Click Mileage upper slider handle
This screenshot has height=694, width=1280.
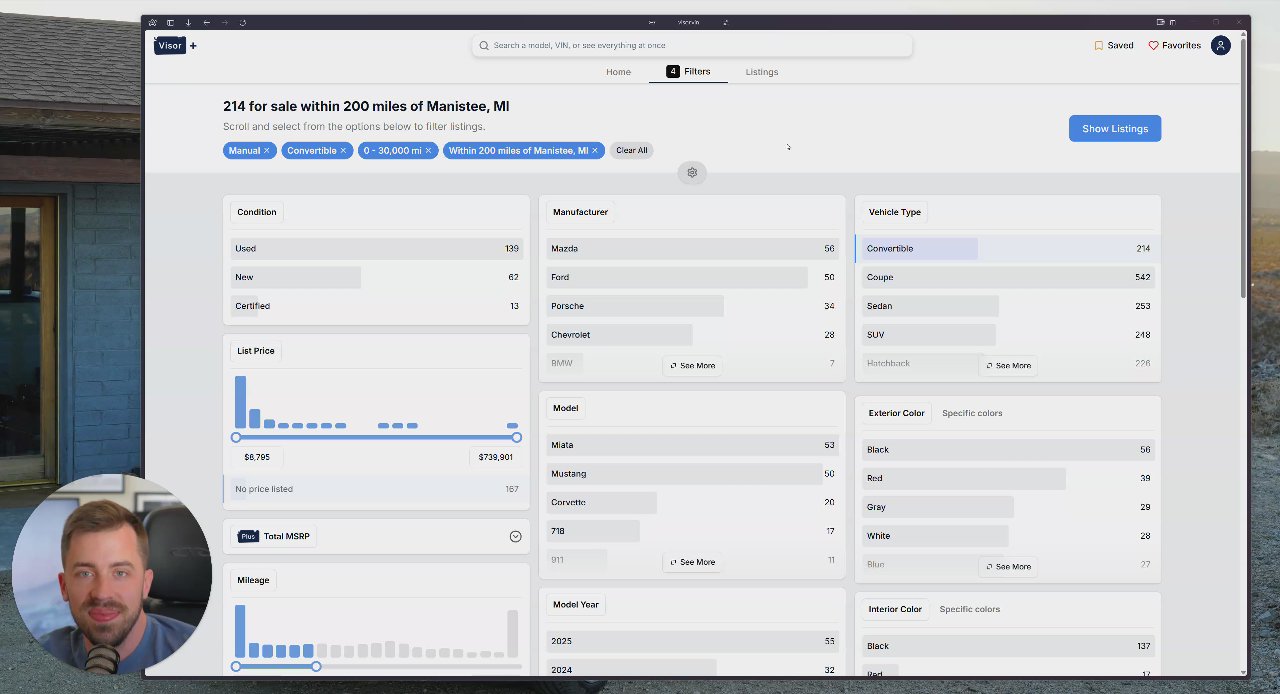coord(316,666)
